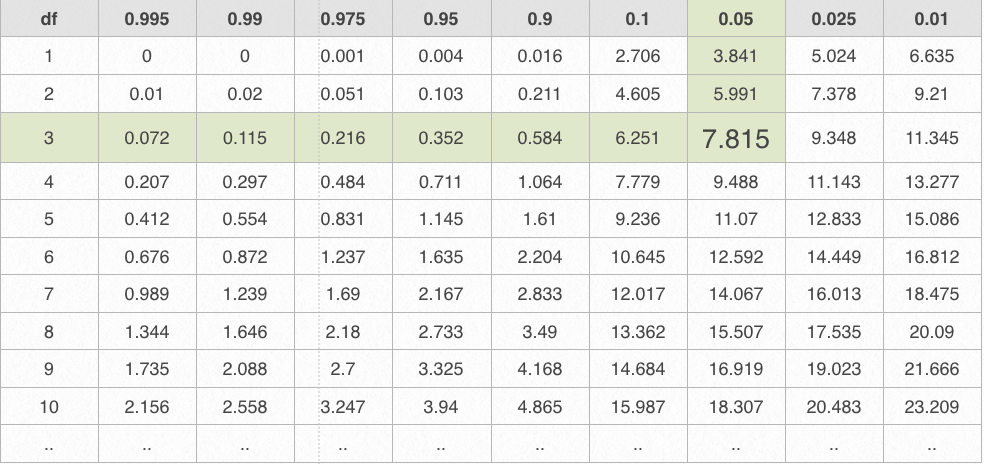This screenshot has width=984, height=464.
Task: Select row header for df 10
Action: tap(48, 407)
